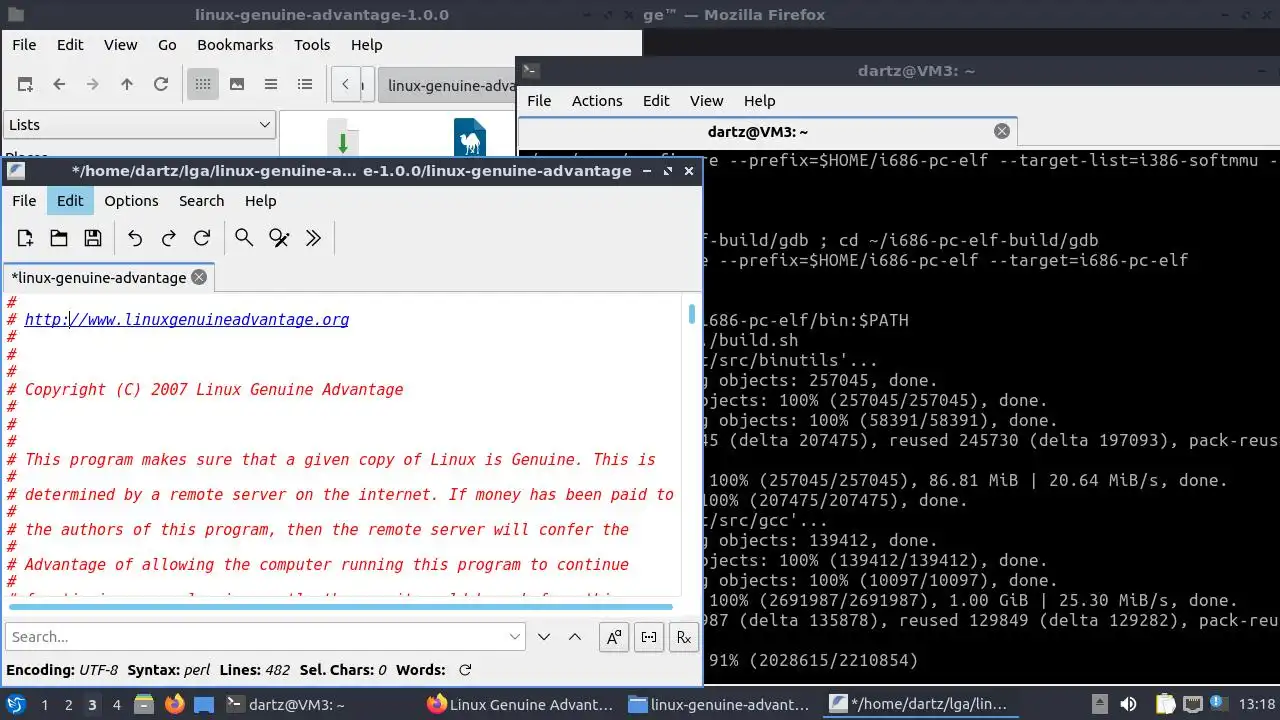The width and height of the screenshot is (1280, 720).
Task: Switch file manager to detailed list view
Action: click(x=305, y=85)
